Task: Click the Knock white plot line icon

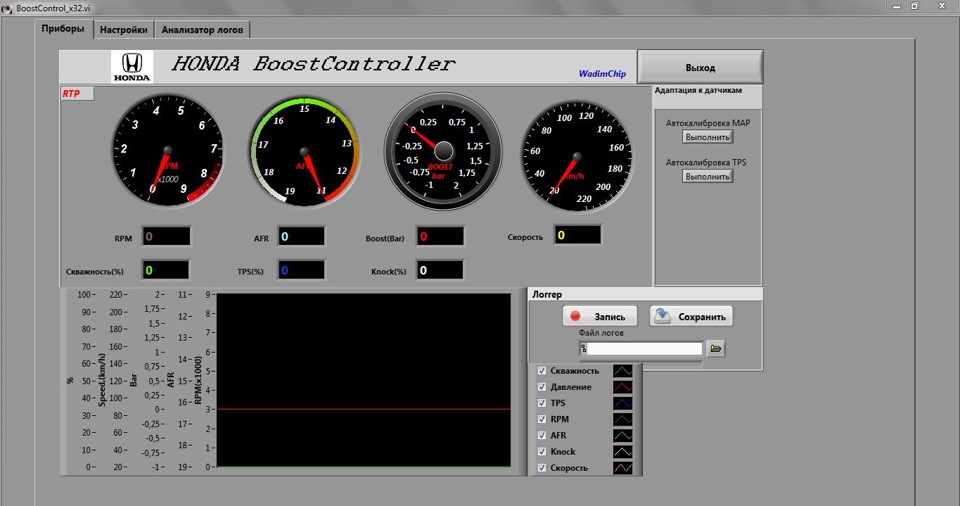Action: pyautogui.click(x=623, y=452)
